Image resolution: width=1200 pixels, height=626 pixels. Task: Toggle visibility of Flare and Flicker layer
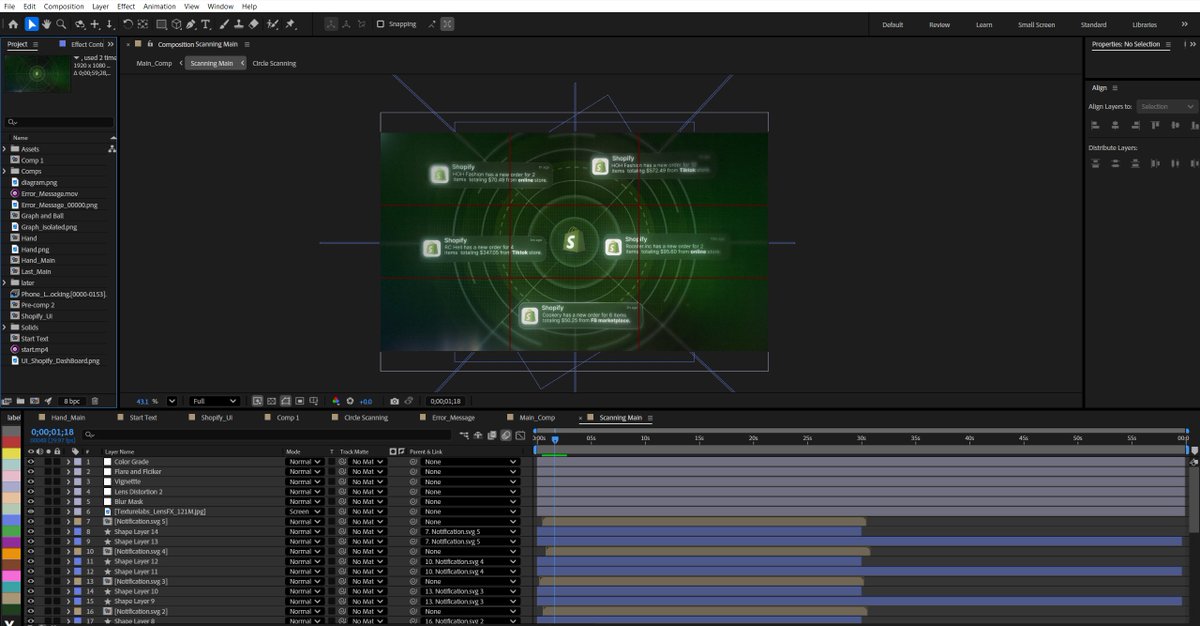(x=31, y=472)
